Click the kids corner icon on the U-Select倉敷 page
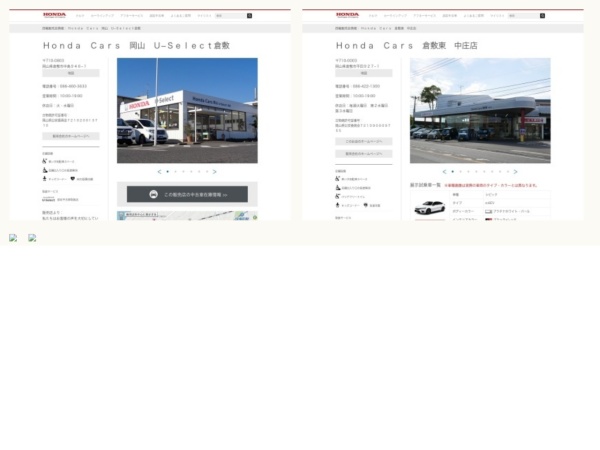 pyautogui.click(x=44, y=179)
